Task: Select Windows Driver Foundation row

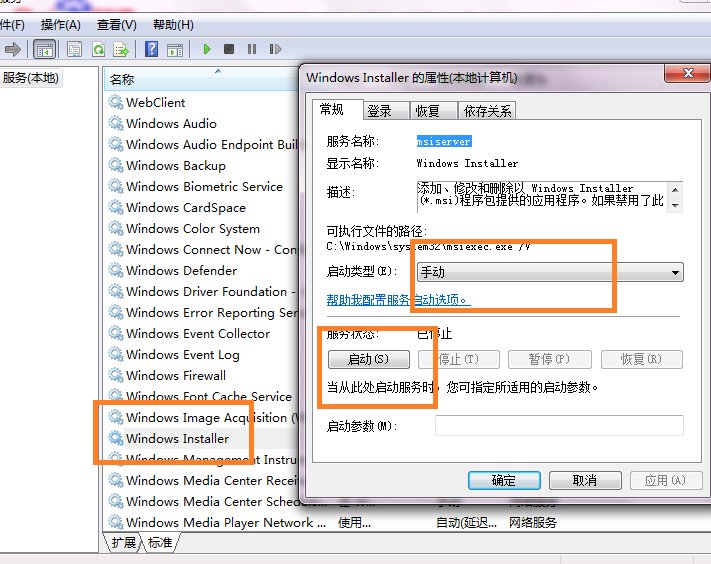Action: (x=204, y=292)
